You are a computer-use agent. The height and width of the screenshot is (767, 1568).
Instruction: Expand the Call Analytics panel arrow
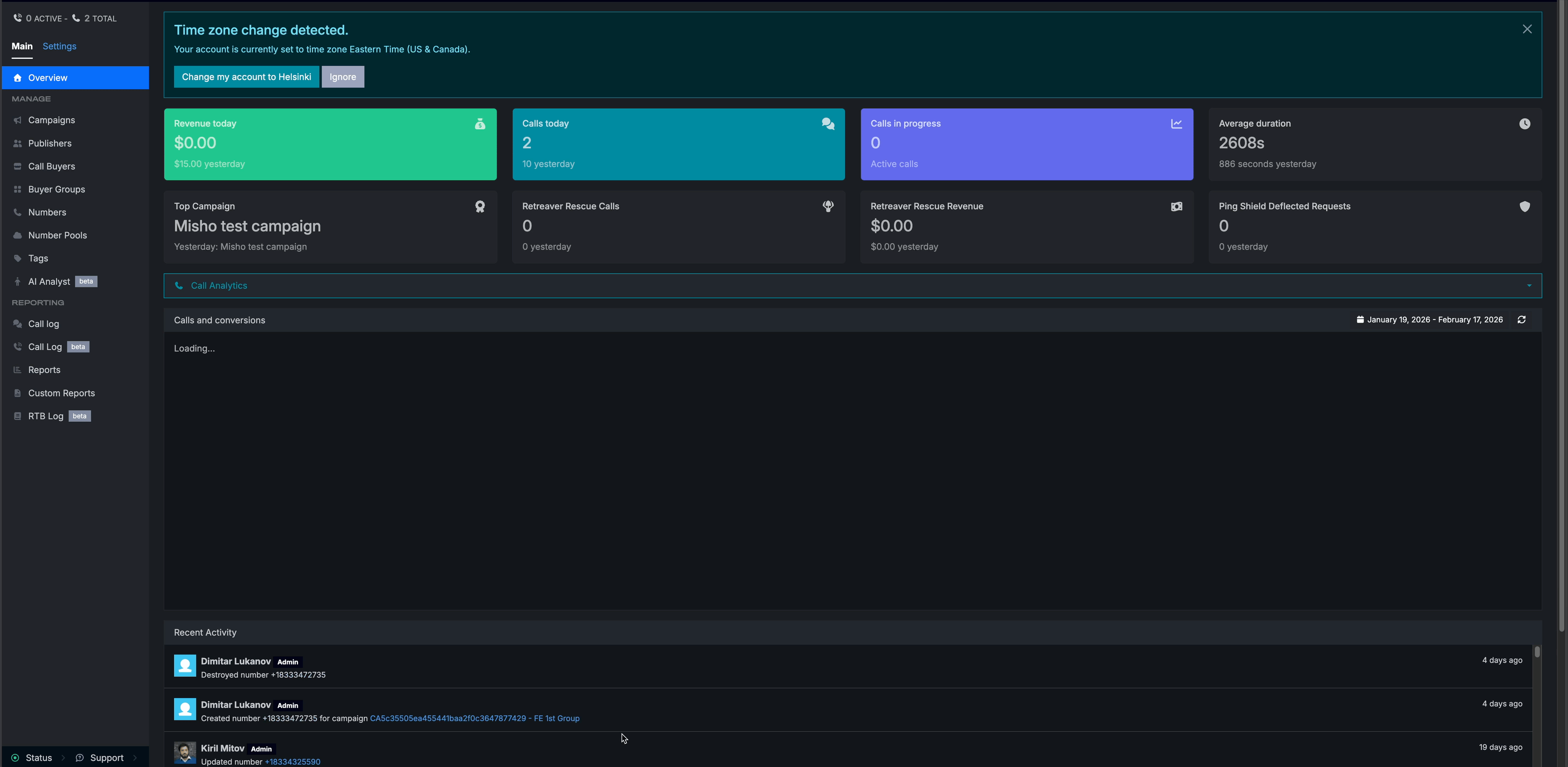tap(1529, 286)
